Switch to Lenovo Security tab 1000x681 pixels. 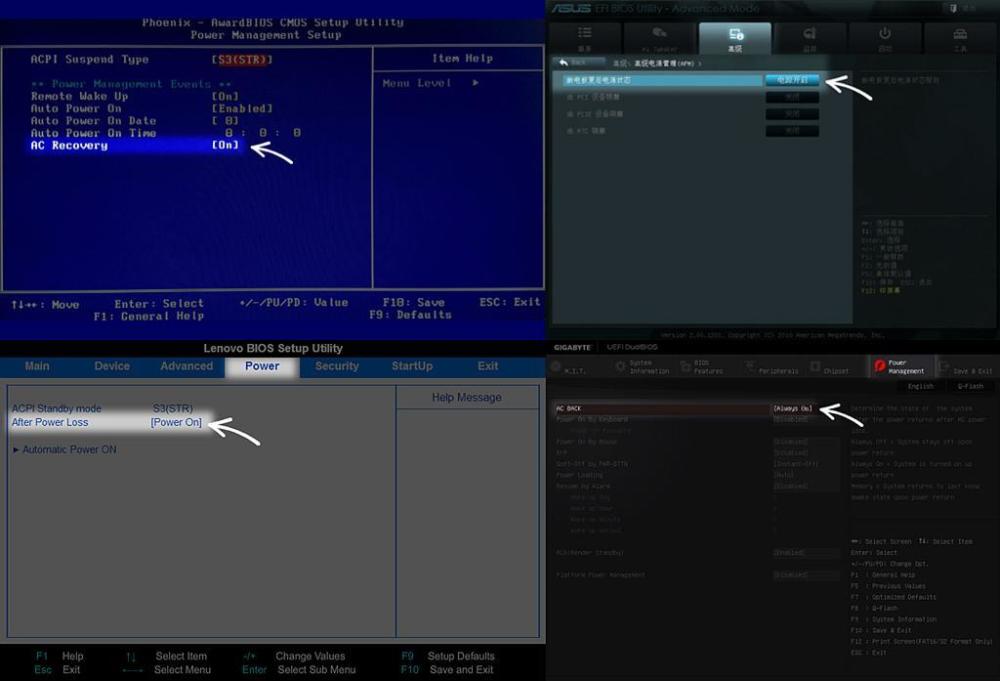(337, 366)
